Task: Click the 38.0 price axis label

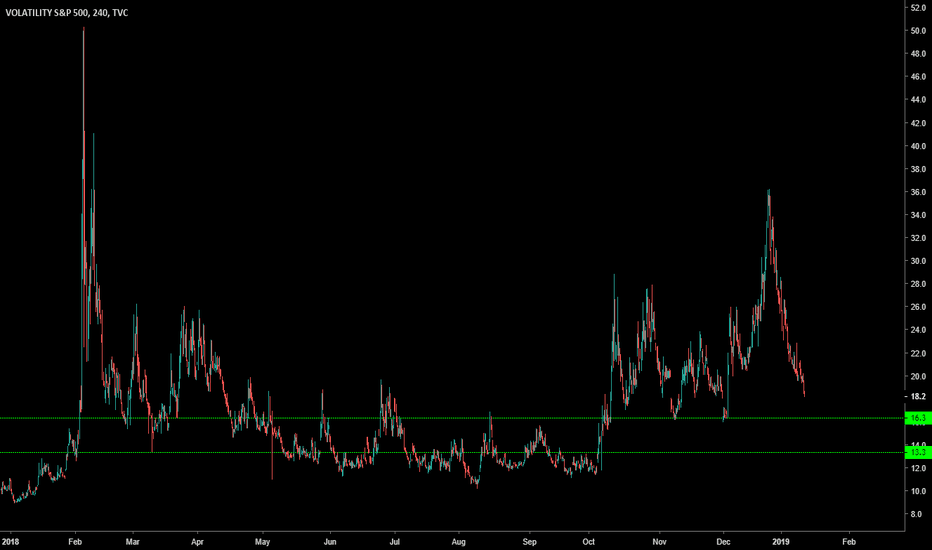Action: click(918, 169)
